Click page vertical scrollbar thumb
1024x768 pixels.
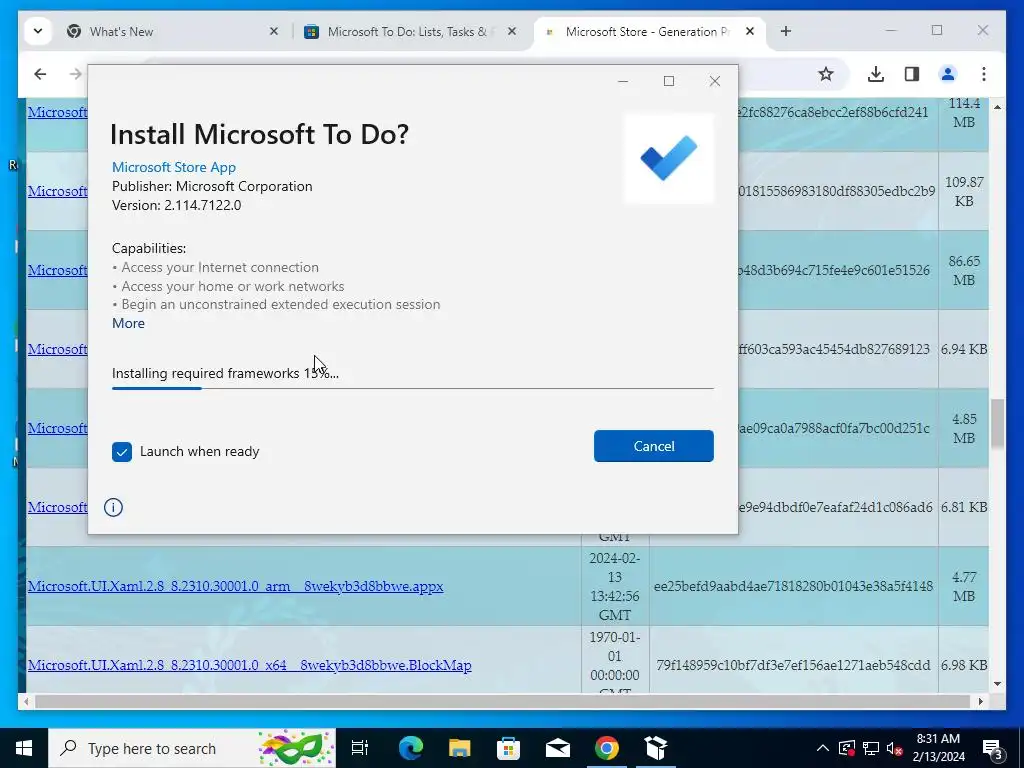[x=997, y=423]
